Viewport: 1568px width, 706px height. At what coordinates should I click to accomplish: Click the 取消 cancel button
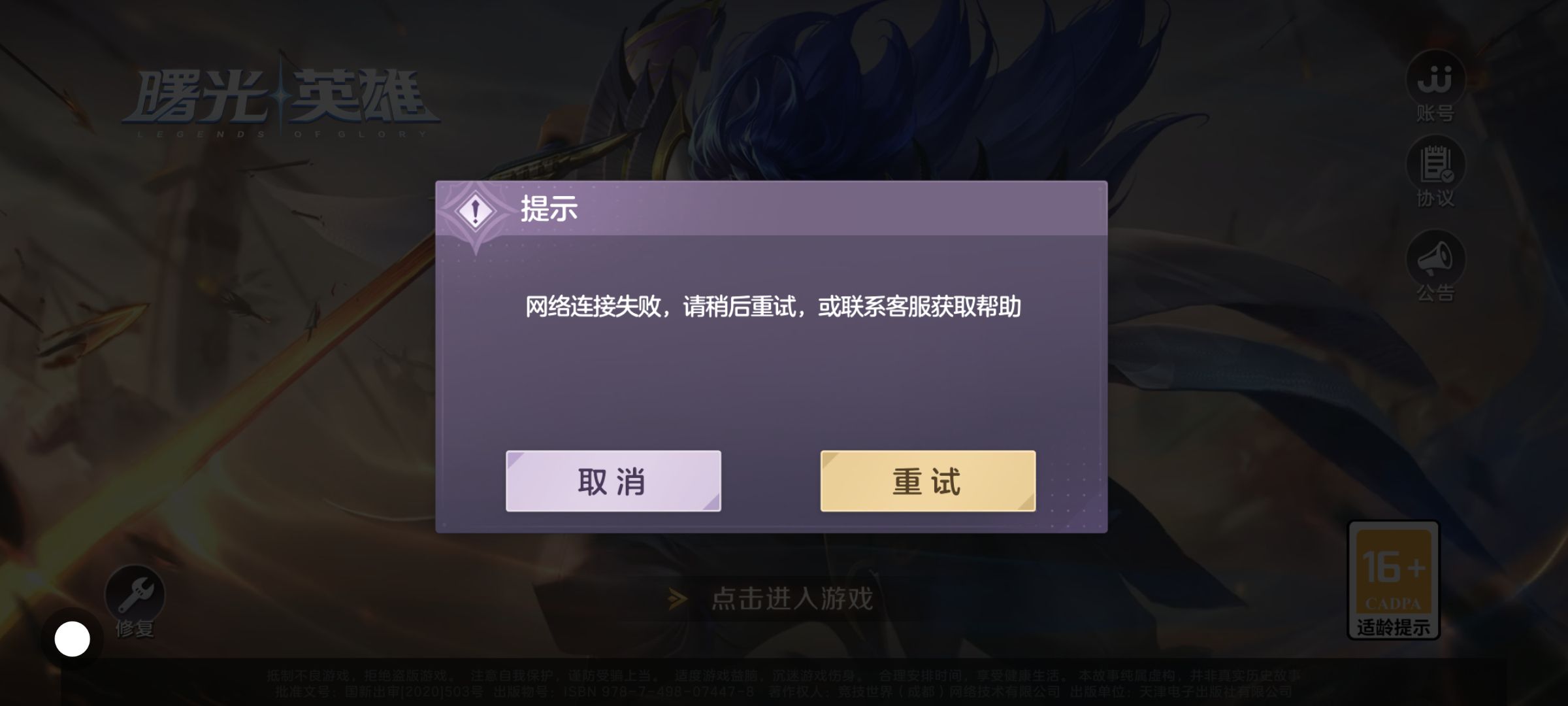[613, 481]
